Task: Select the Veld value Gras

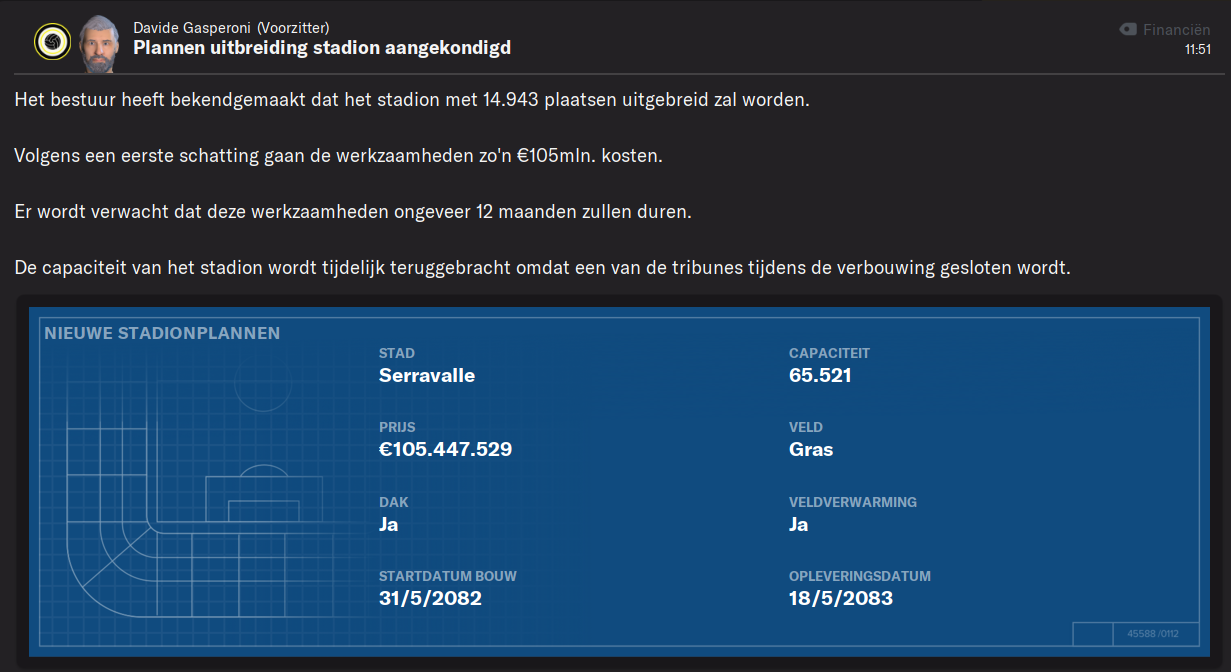Action: [811, 450]
